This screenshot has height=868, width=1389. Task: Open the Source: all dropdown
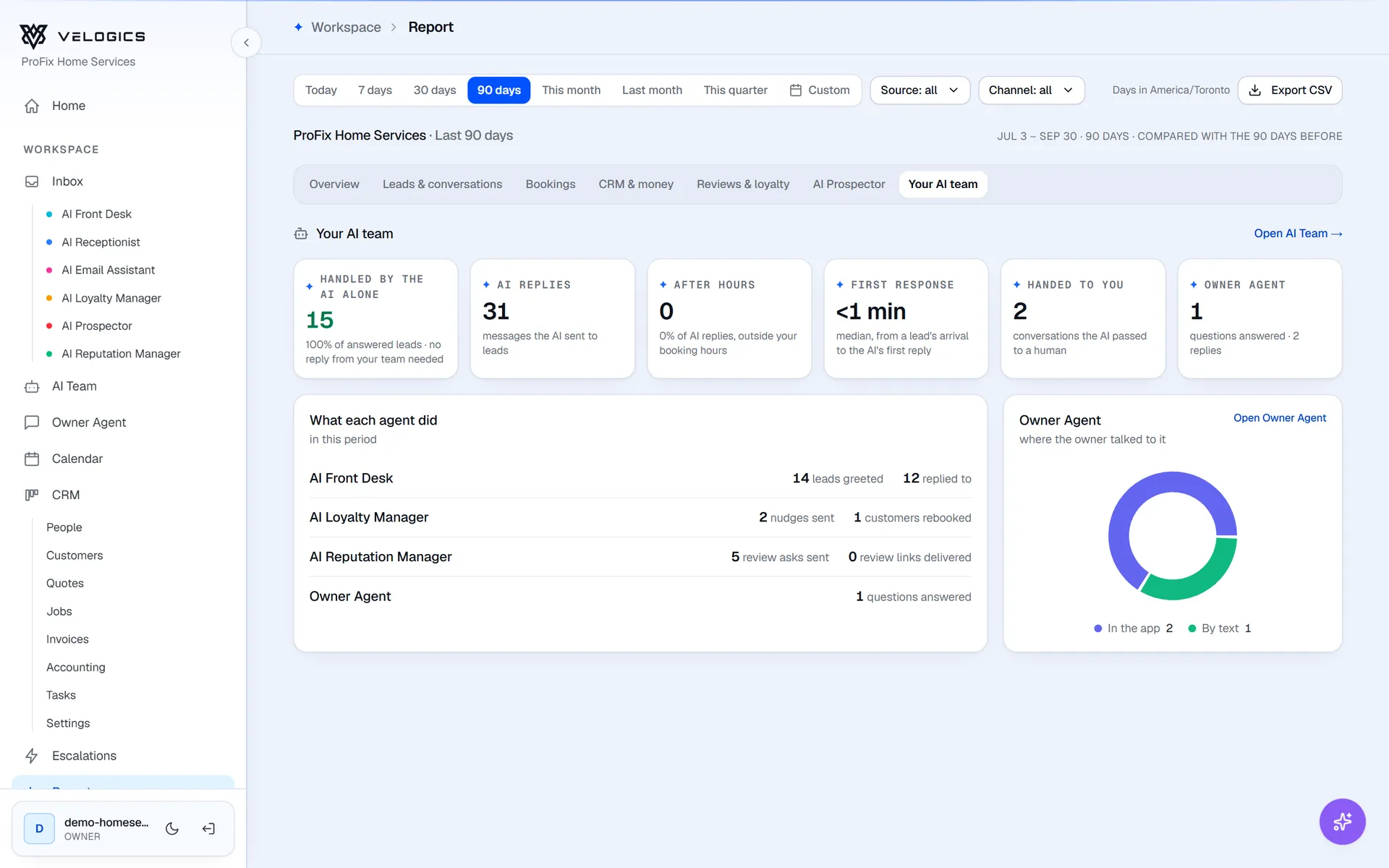tap(919, 90)
